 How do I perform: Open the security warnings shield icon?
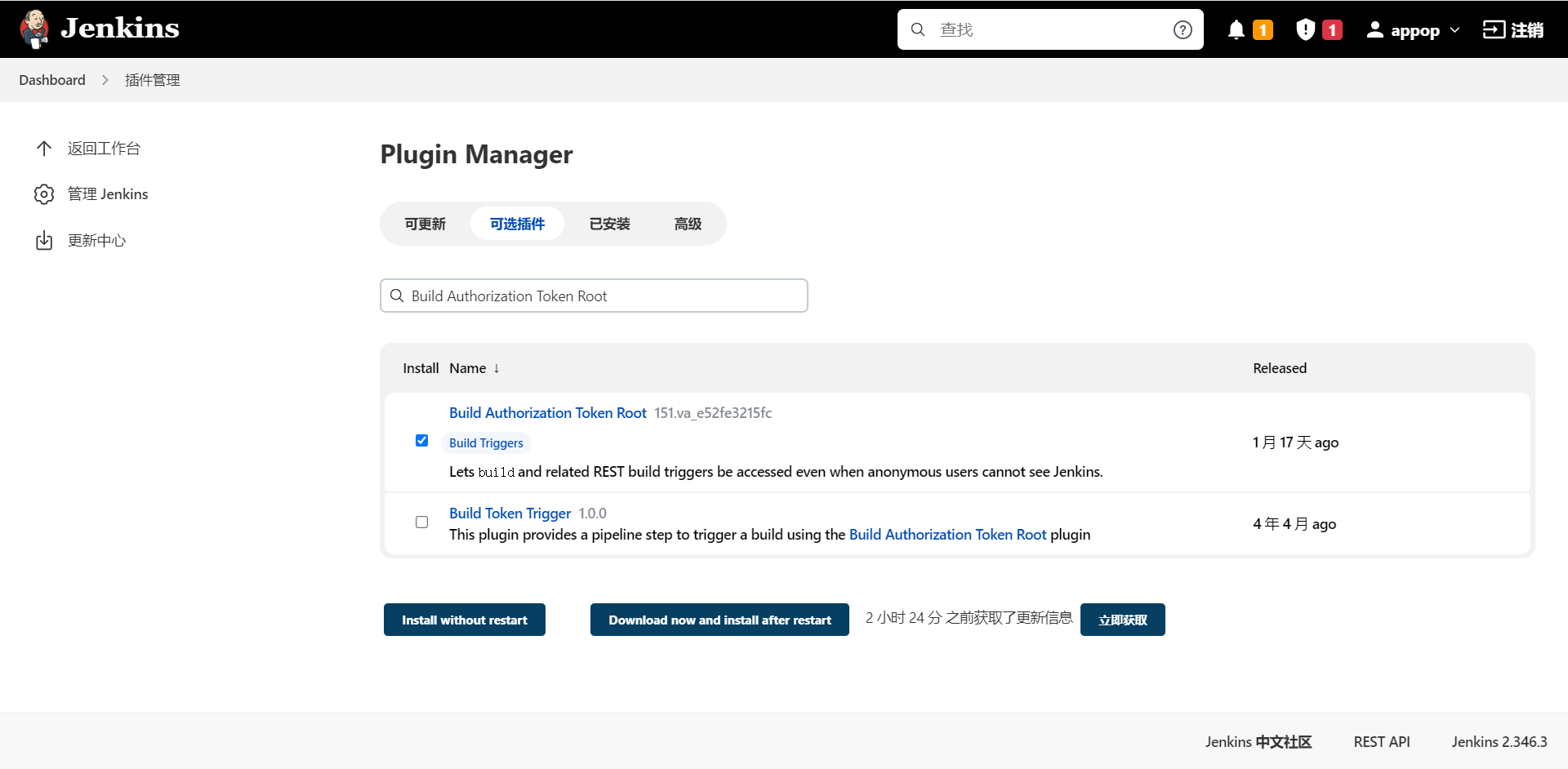pyautogui.click(x=1305, y=30)
